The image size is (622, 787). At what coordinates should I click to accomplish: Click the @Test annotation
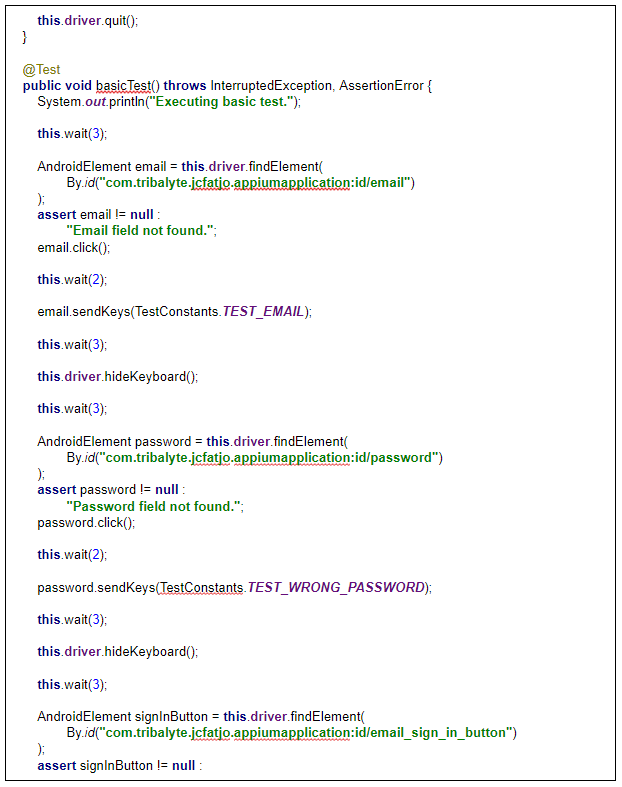[x=41, y=70]
